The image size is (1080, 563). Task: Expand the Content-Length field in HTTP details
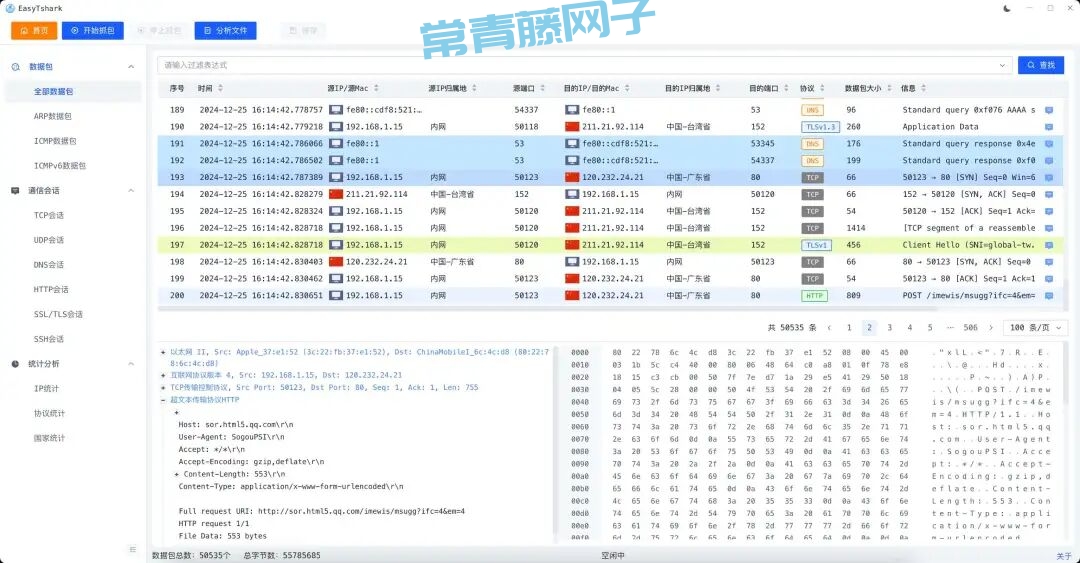coord(177,474)
